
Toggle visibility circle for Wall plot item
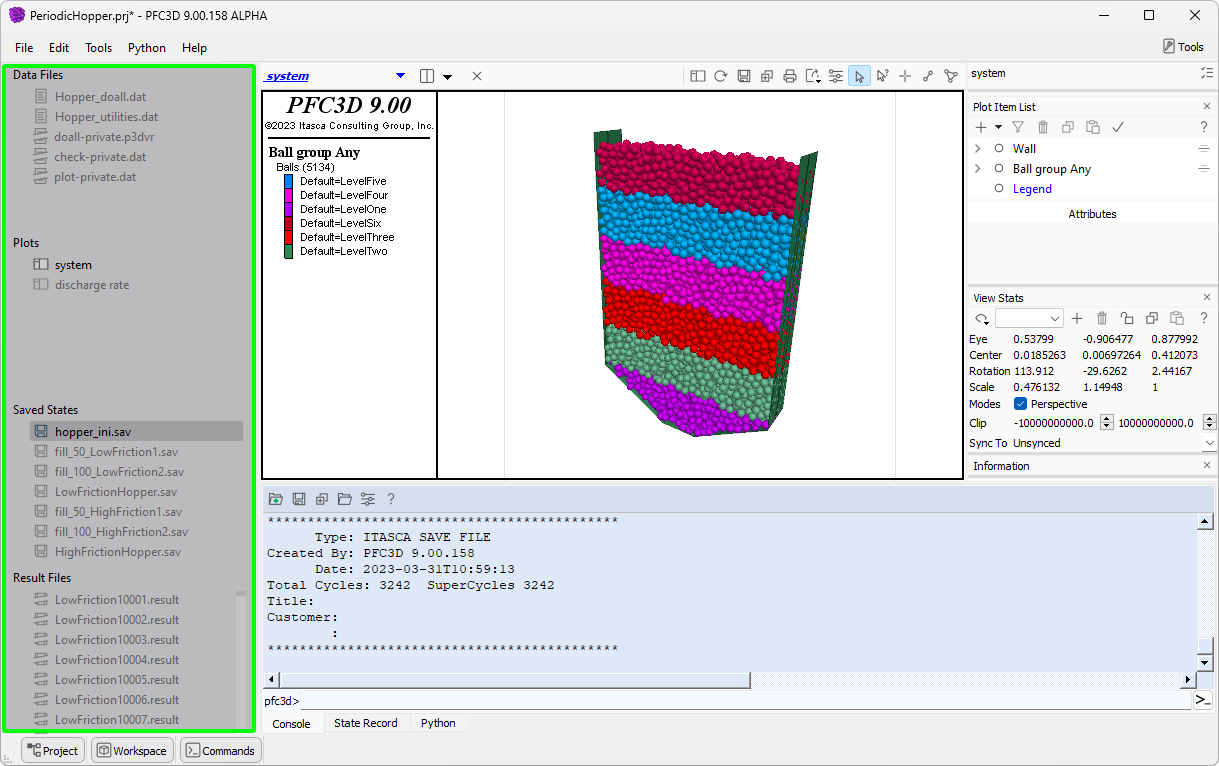[998, 148]
